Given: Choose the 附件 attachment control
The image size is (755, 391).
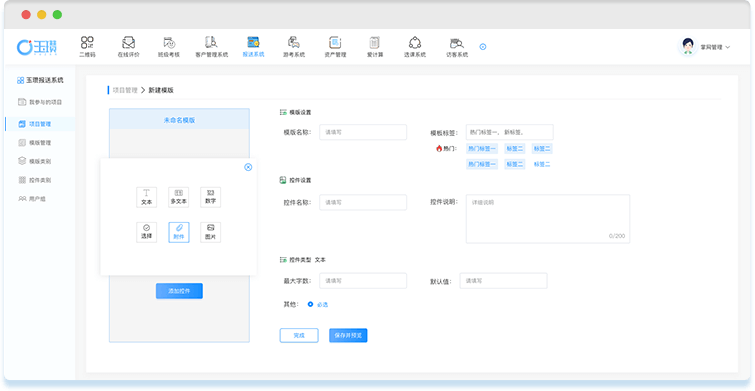Looking at the screenshot, I should coord(179,232).
